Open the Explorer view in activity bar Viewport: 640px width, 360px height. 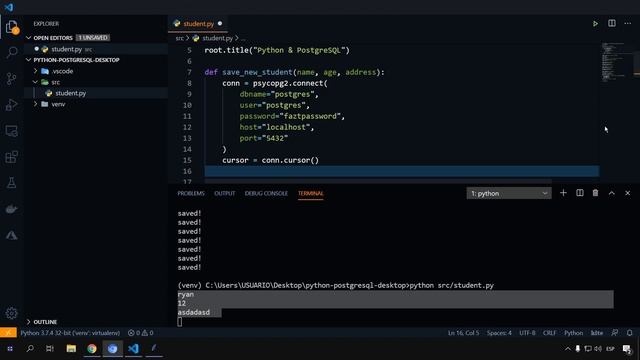[11, 27]
